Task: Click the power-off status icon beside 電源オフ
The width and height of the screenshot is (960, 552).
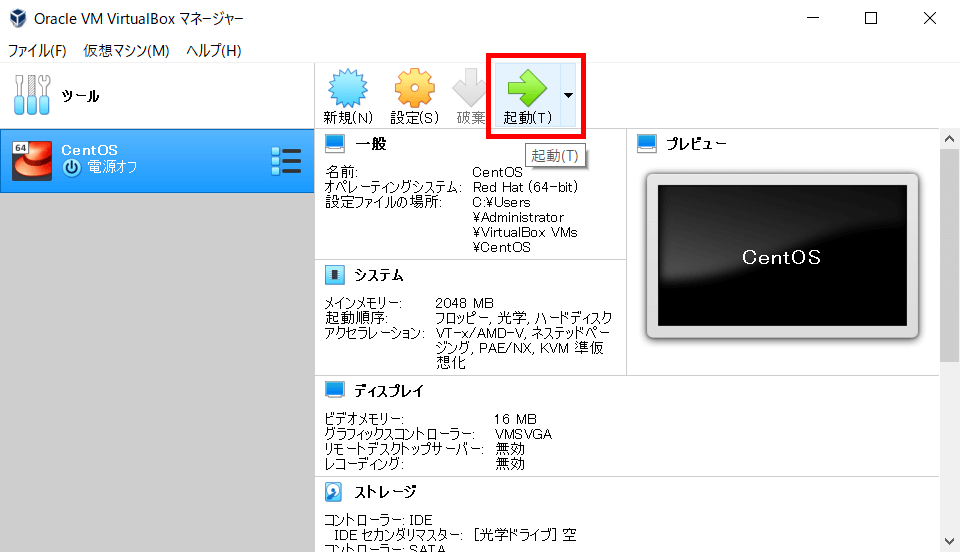Action: [72, 167]
